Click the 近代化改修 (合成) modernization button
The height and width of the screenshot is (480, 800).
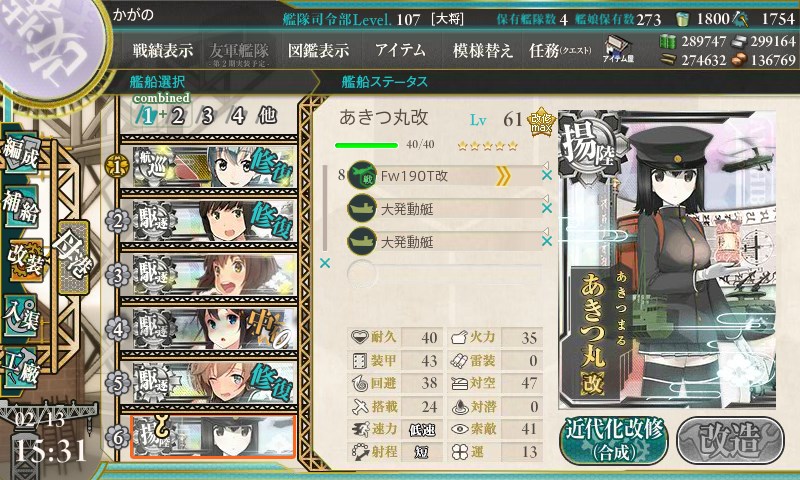tap(614, 440)
